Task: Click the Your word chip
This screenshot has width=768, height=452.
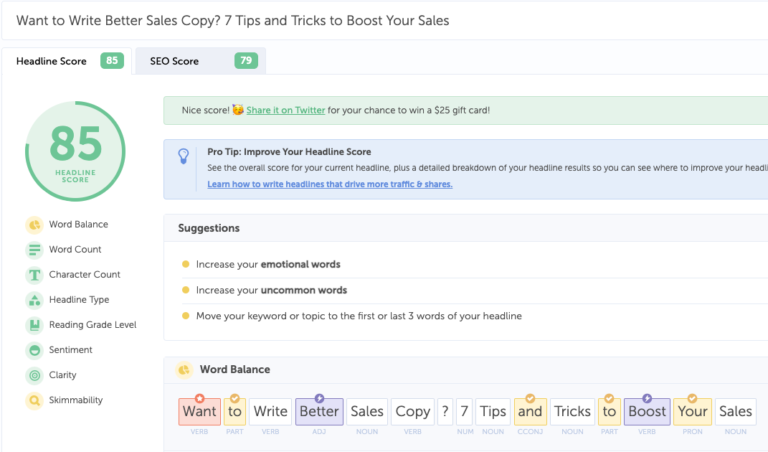Action: pos(692,411)
